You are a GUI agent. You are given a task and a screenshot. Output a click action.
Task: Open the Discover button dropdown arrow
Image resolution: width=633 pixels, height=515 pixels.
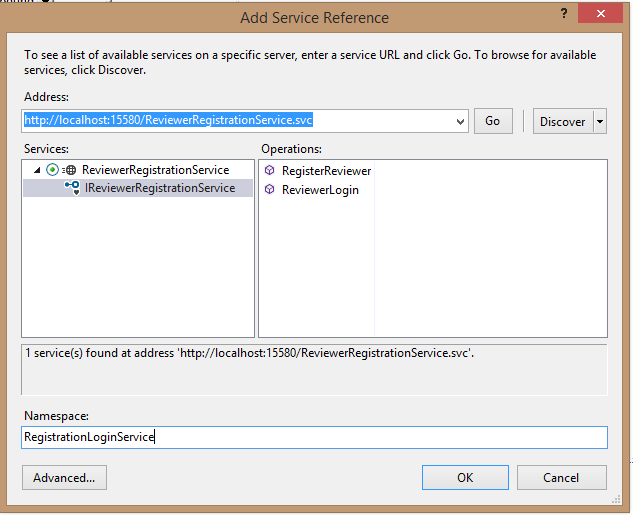(x=600, y=121)
